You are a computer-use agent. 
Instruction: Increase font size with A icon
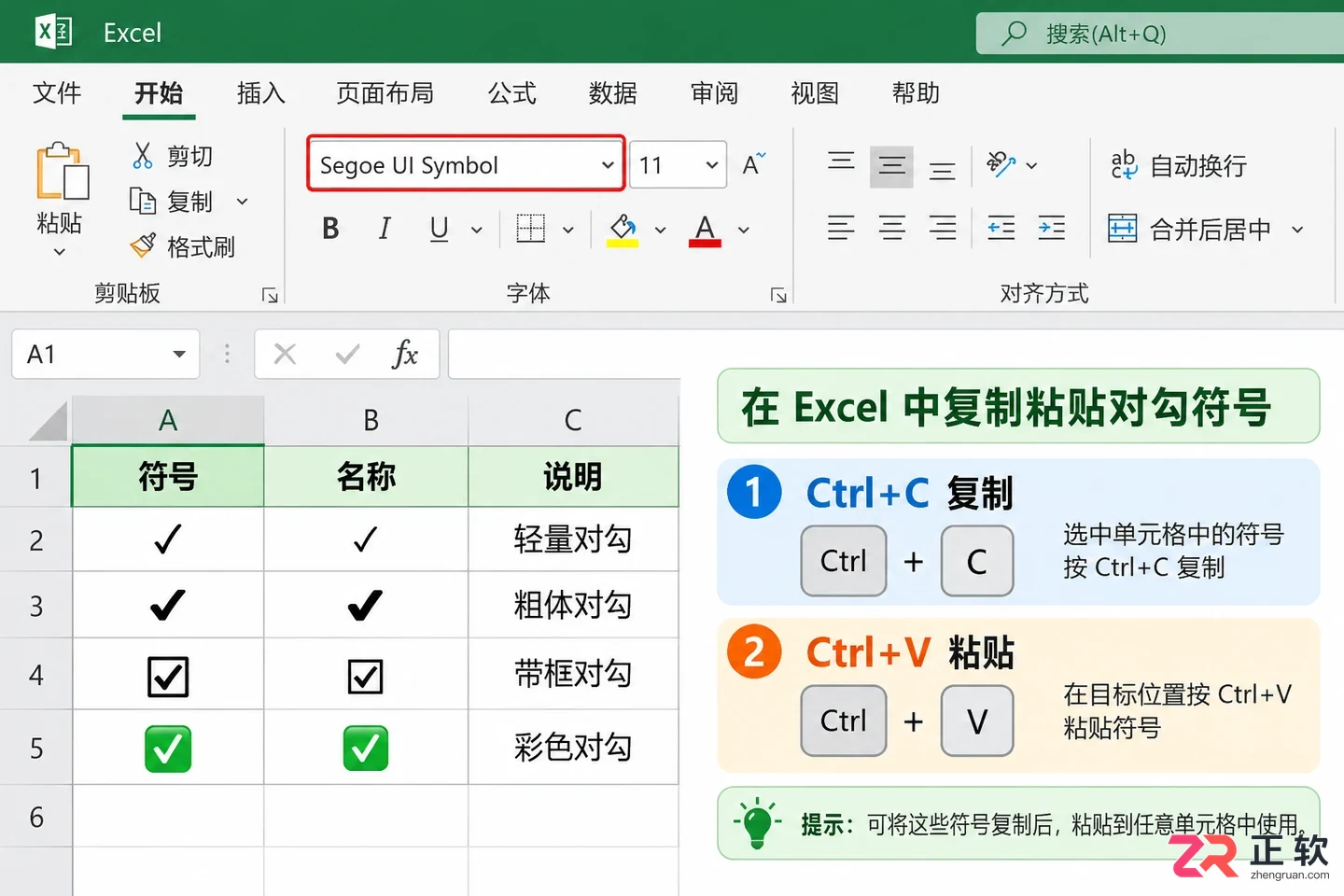click(x=753, y=164)
